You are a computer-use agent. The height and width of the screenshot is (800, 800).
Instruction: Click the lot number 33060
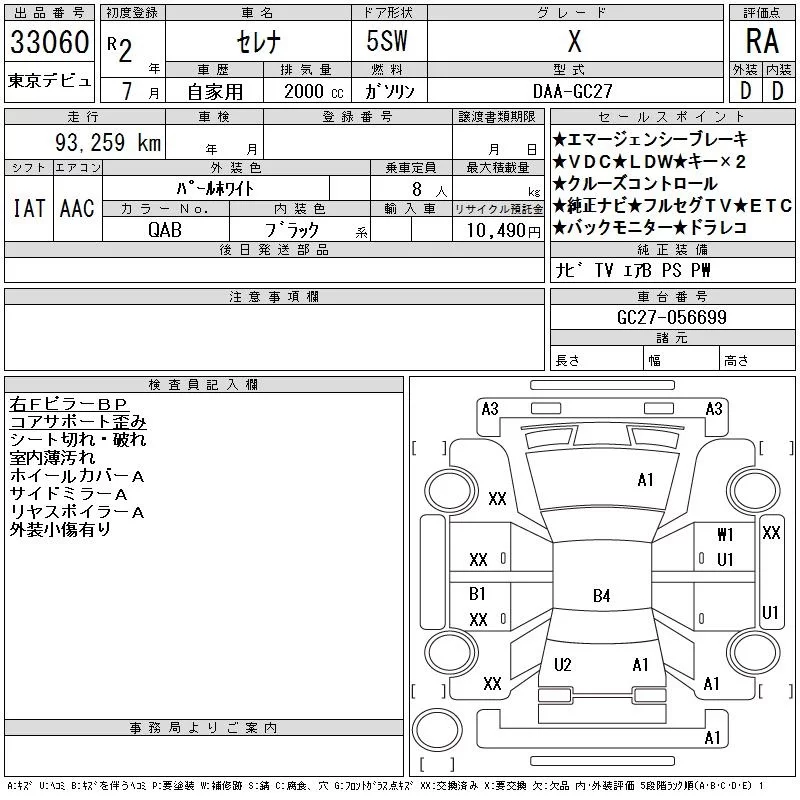pos(50,43)
